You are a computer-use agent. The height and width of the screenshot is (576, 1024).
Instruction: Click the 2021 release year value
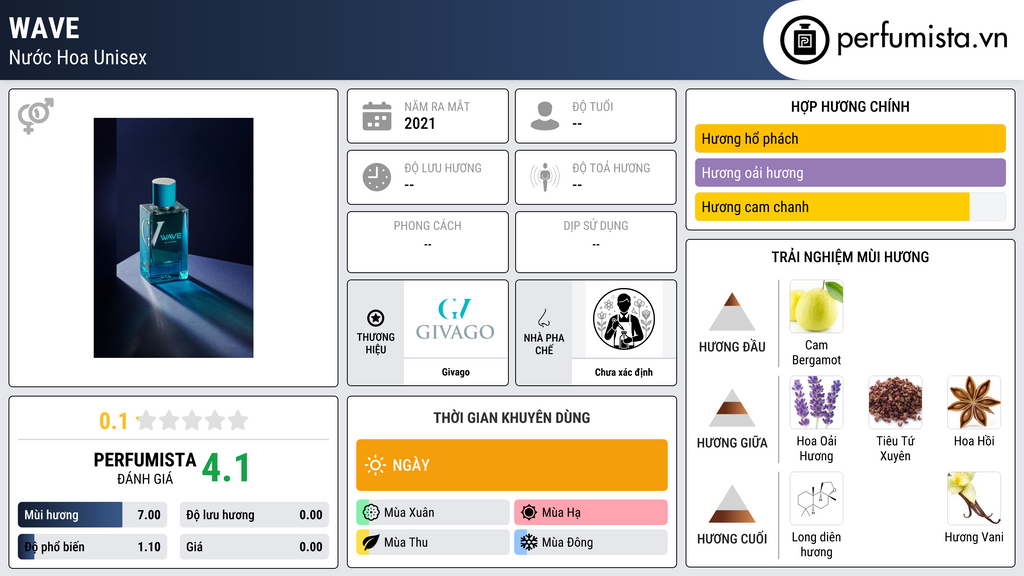pos(419,123)
